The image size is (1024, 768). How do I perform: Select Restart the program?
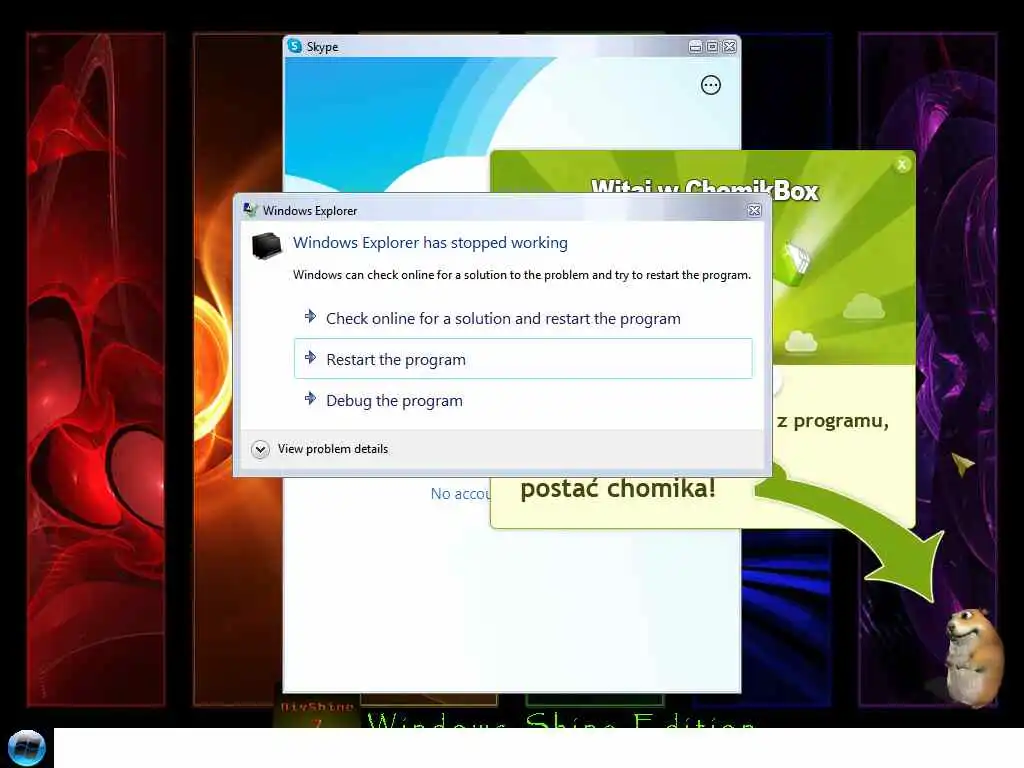[x=523, y=359]
